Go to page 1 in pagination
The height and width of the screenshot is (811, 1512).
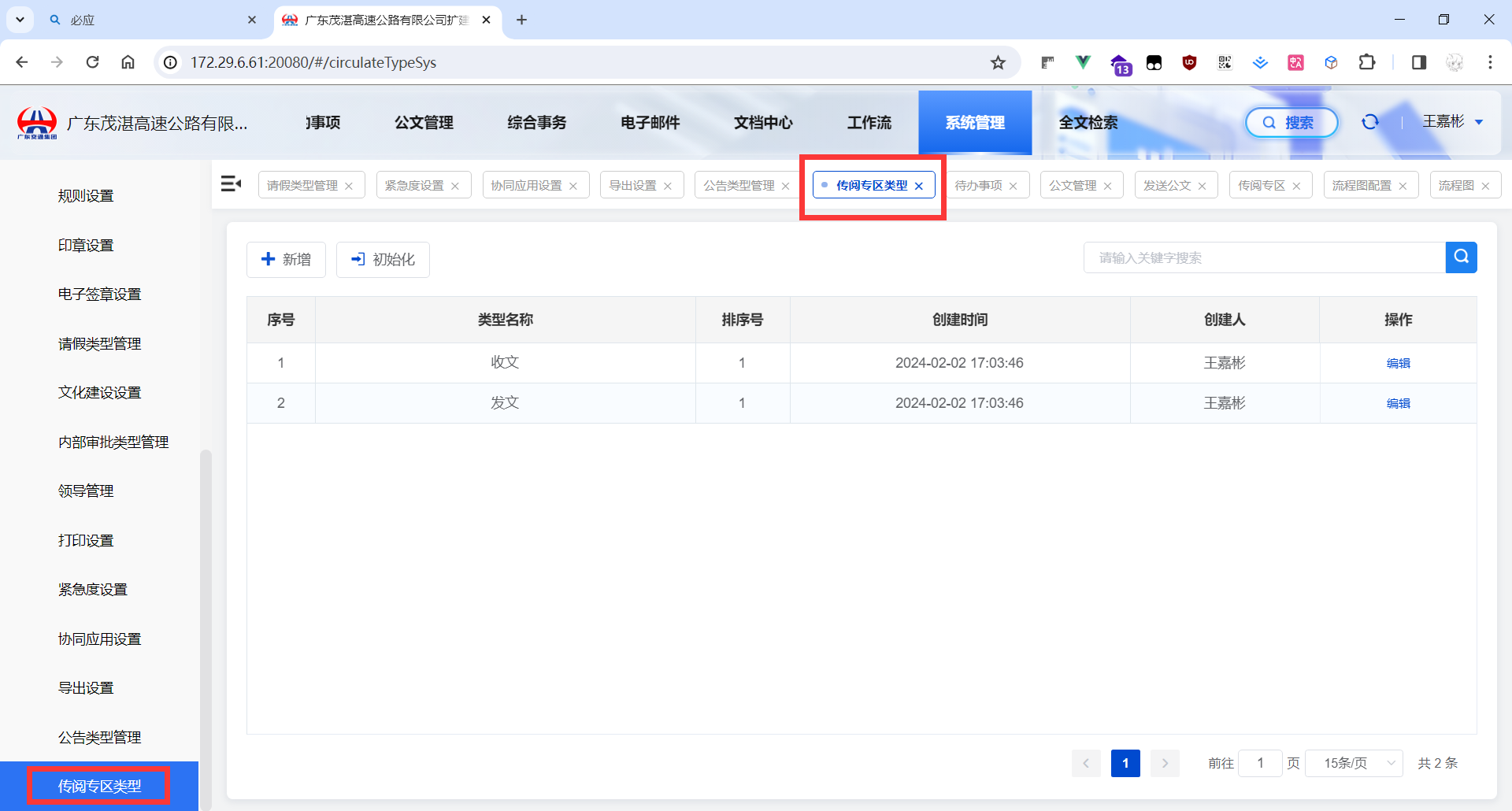coord(1125,763)
